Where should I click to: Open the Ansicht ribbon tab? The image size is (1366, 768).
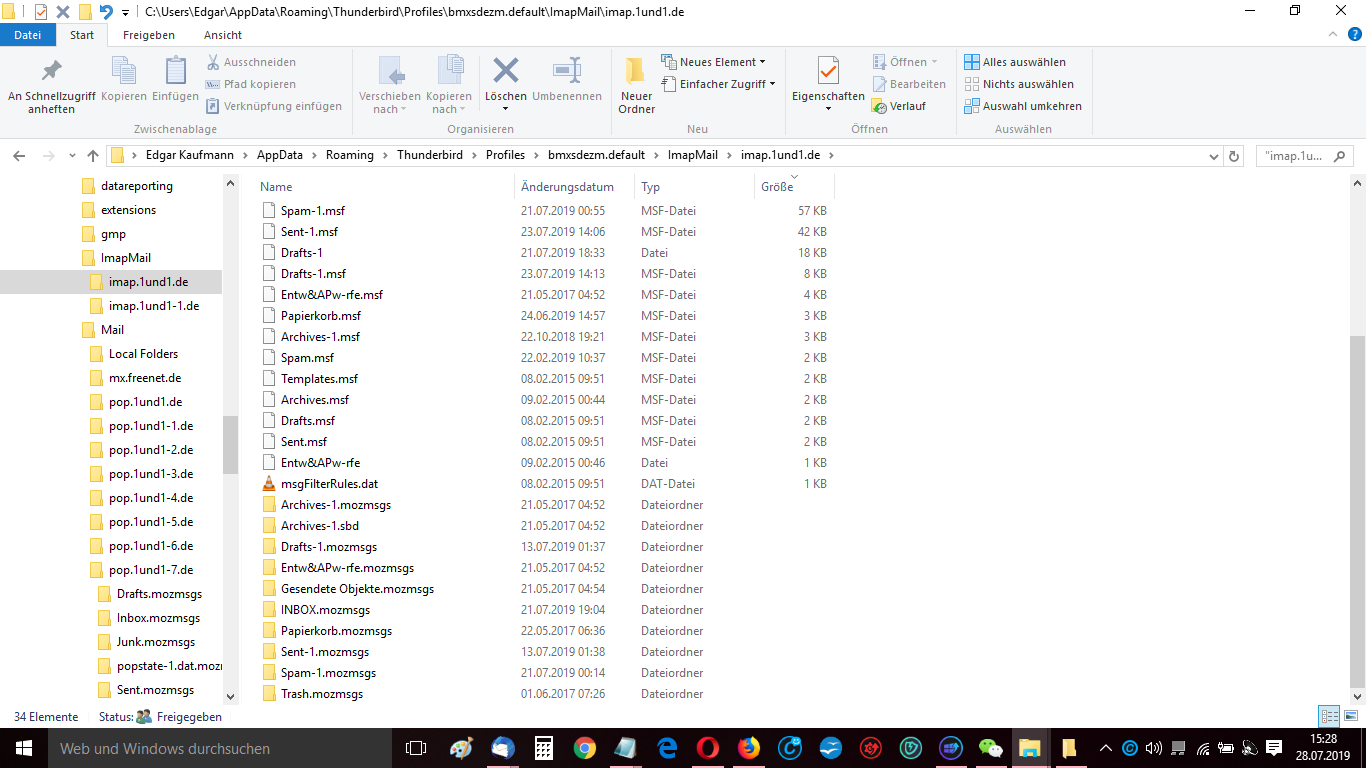pos(223,35)
